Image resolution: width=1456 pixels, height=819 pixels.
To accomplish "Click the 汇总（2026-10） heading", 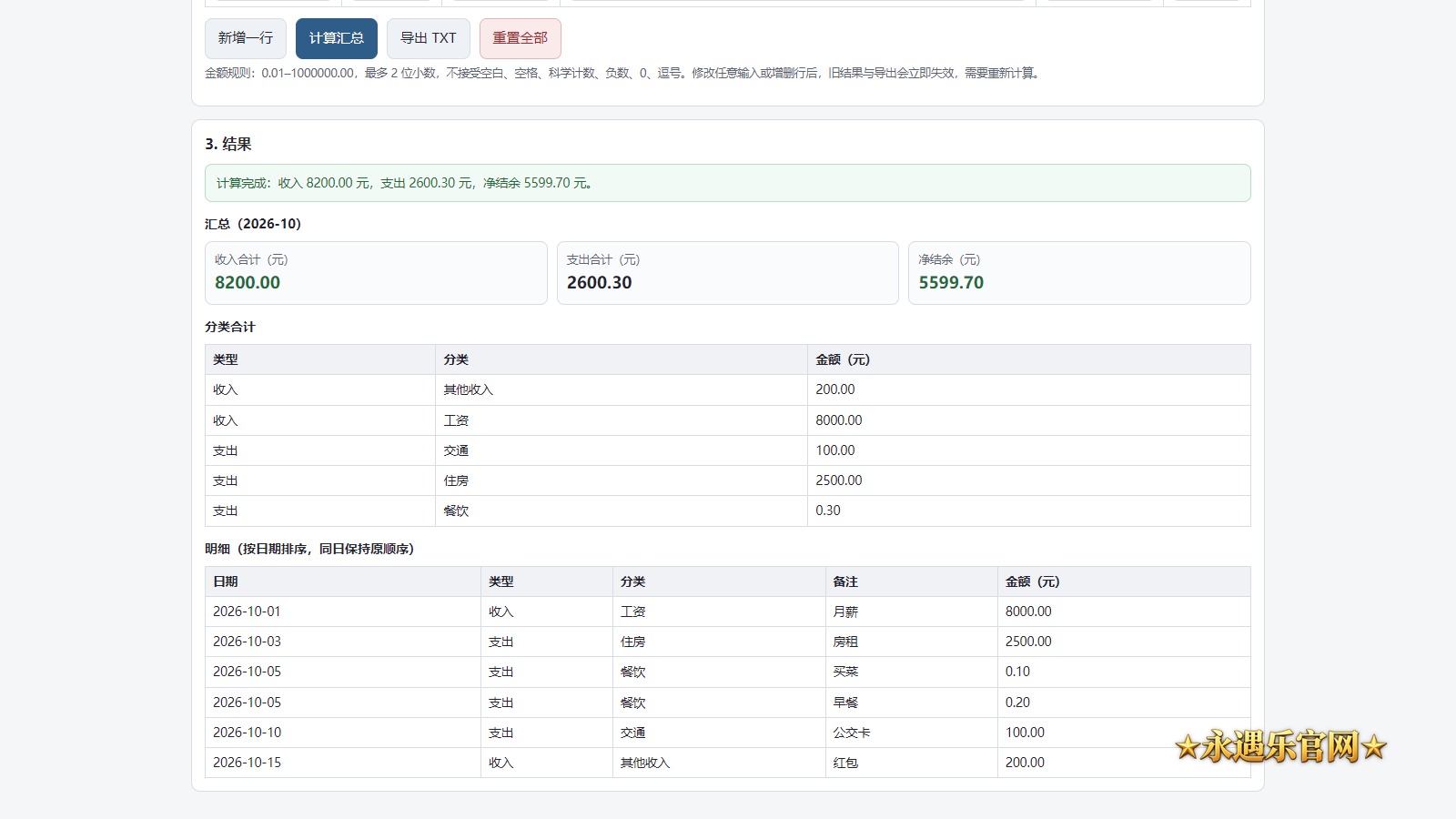I will point(253,224).
